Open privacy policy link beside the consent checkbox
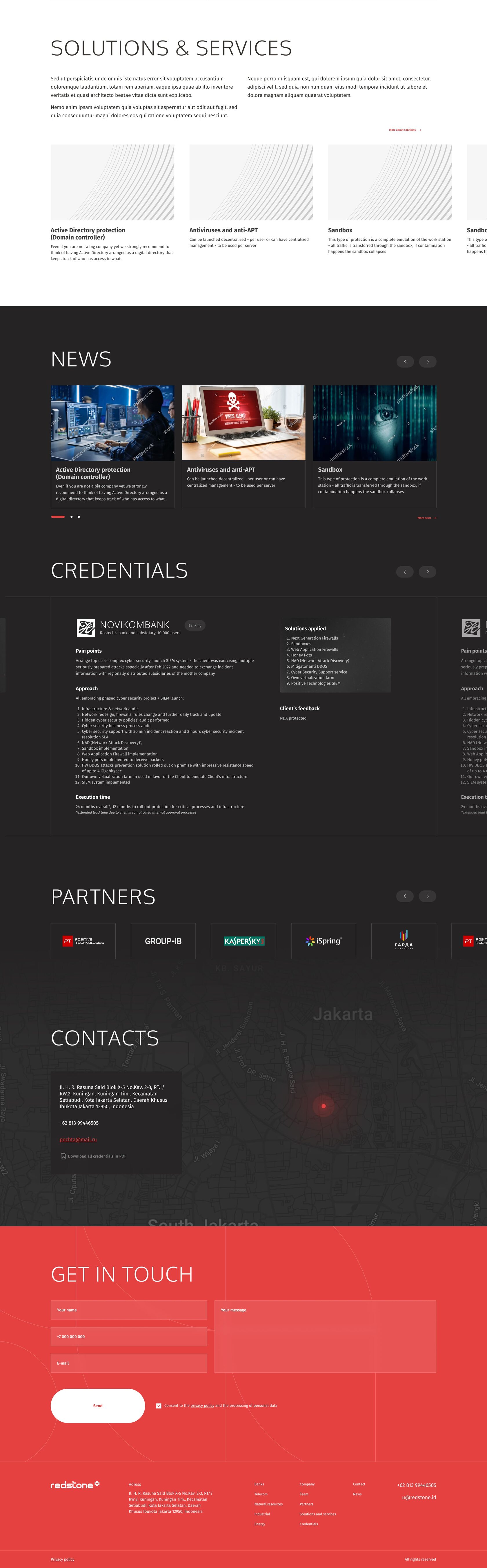The height and width of the screenshot is (1568, 487). pos(202,1405)
